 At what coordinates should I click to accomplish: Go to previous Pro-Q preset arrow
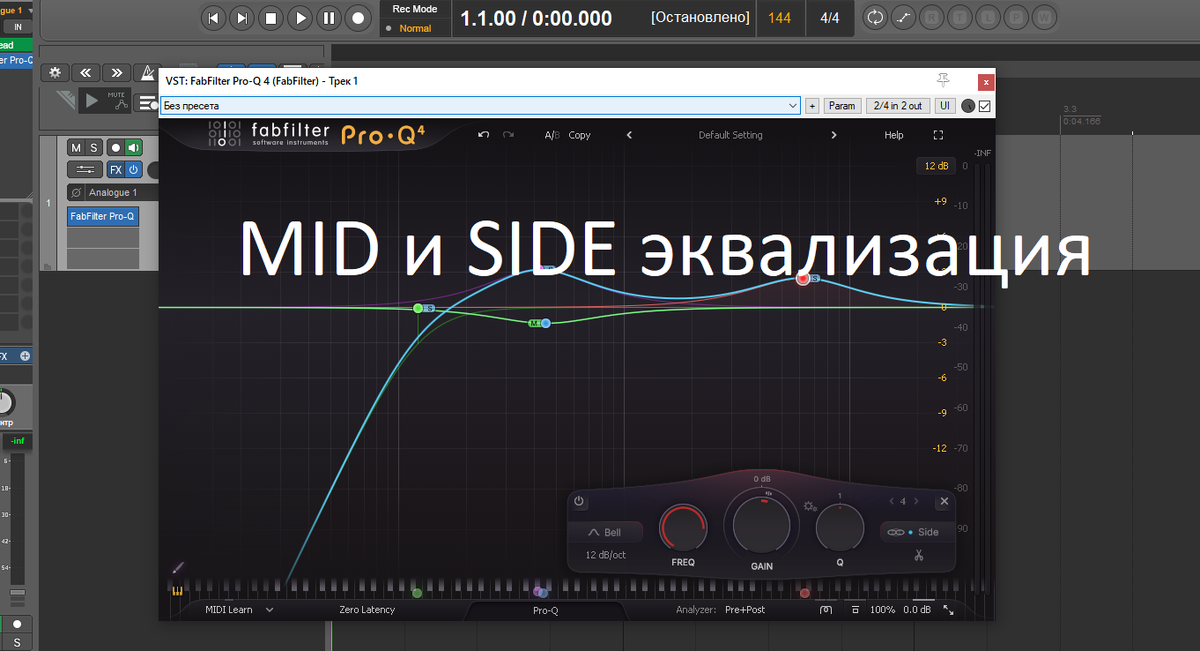coord(629,135)
